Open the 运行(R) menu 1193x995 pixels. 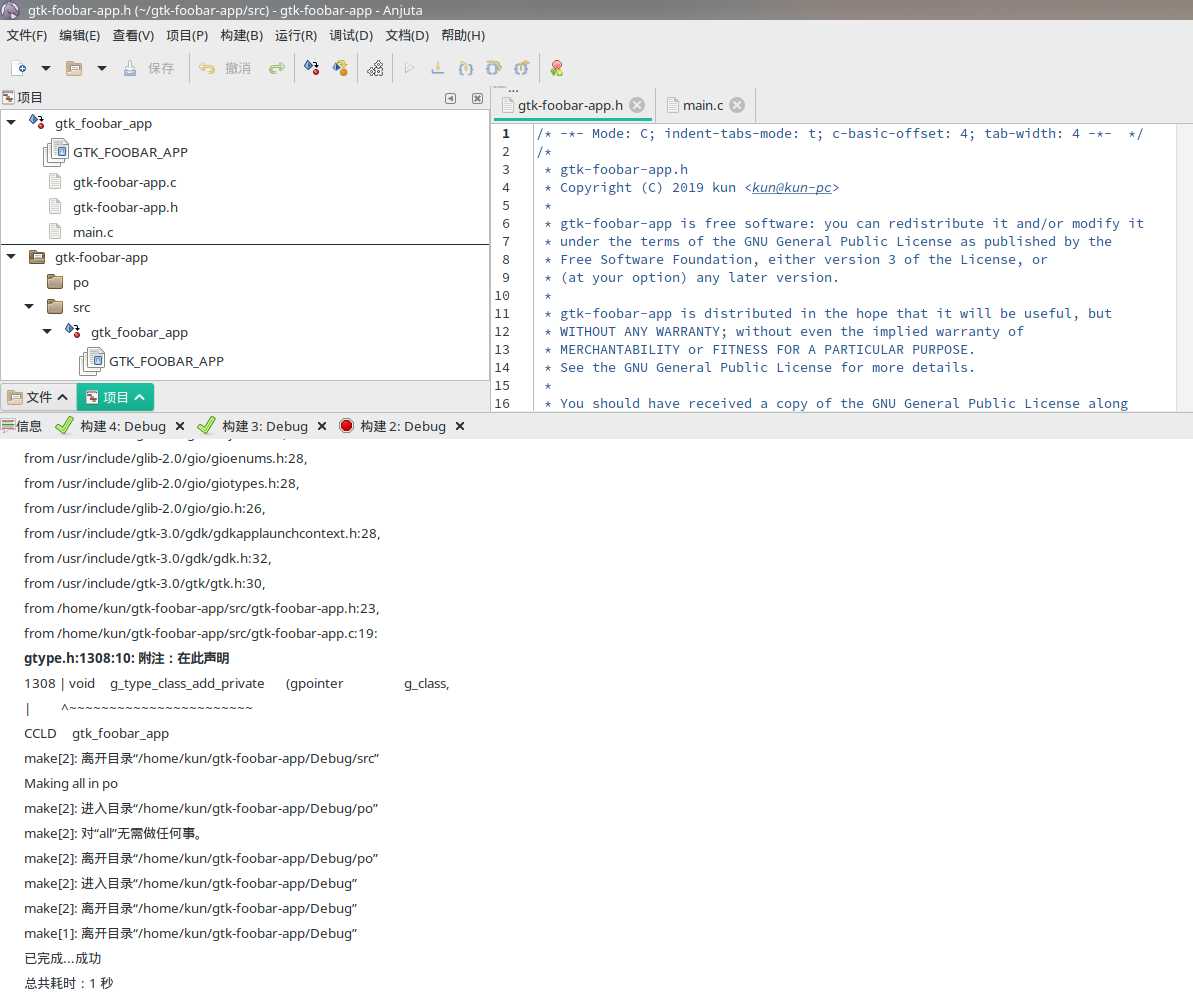pyautogui.click(x=296, y=35)
